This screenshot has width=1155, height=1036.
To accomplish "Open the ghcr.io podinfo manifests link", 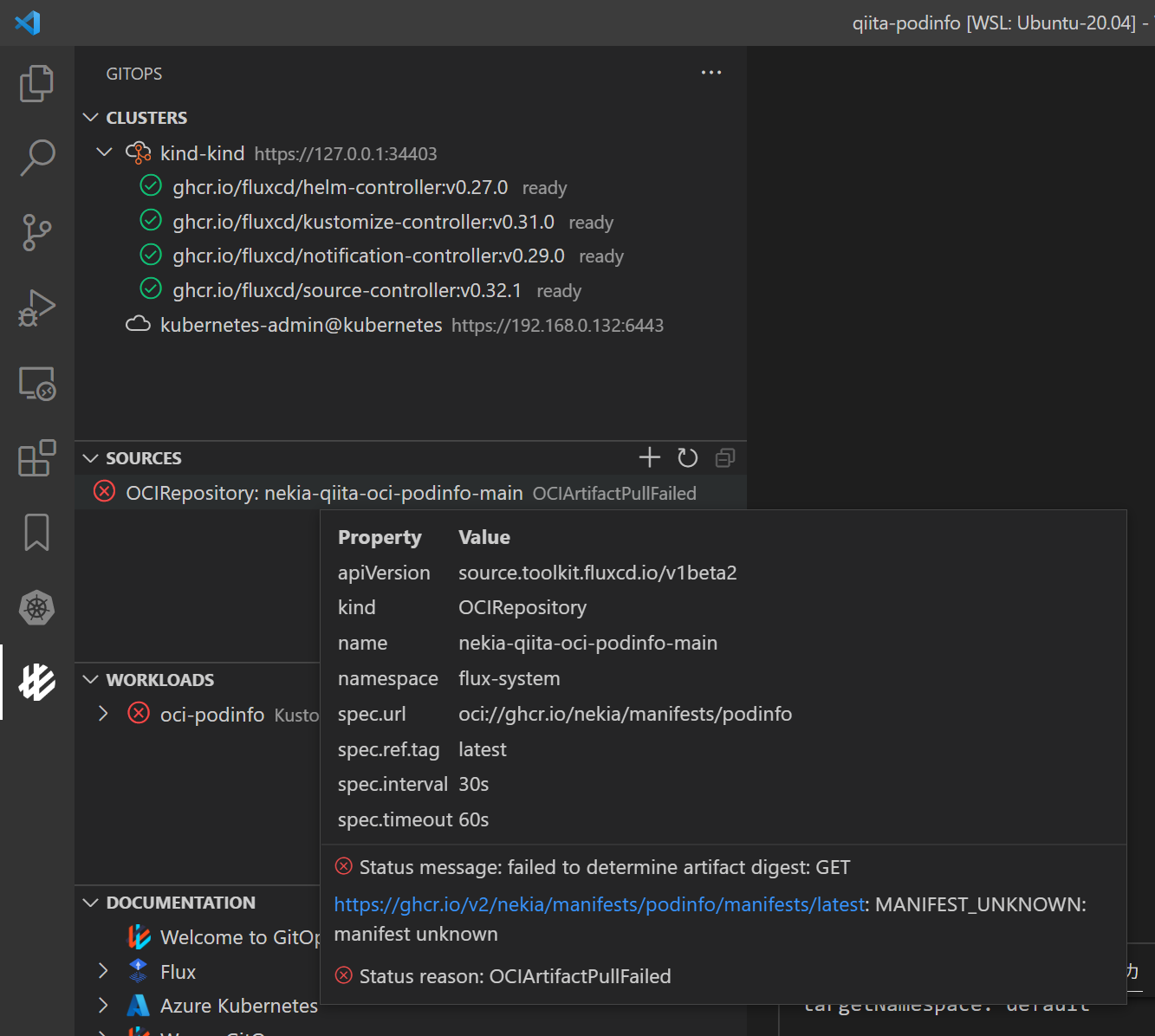I will (600, 904).
